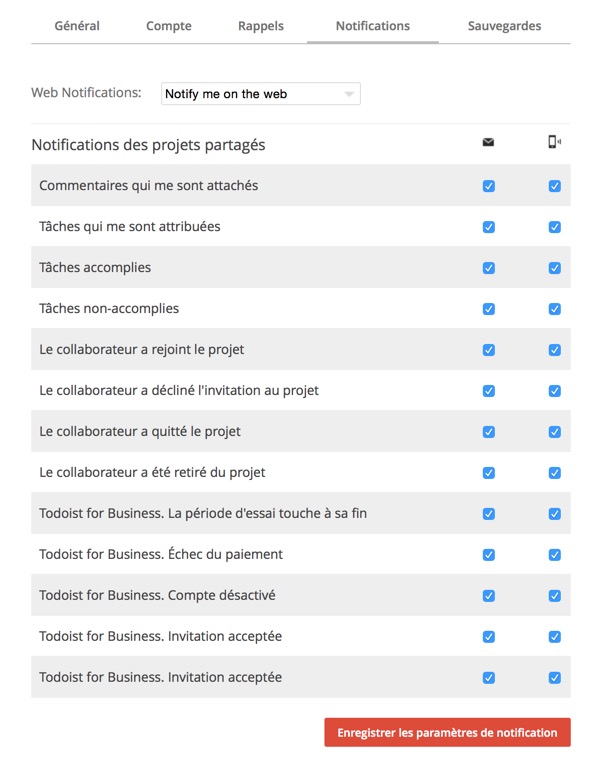Click Enregistrer les paramètres de notification
The height and width of the screenshot is (759, 602).
coord(447,732)
